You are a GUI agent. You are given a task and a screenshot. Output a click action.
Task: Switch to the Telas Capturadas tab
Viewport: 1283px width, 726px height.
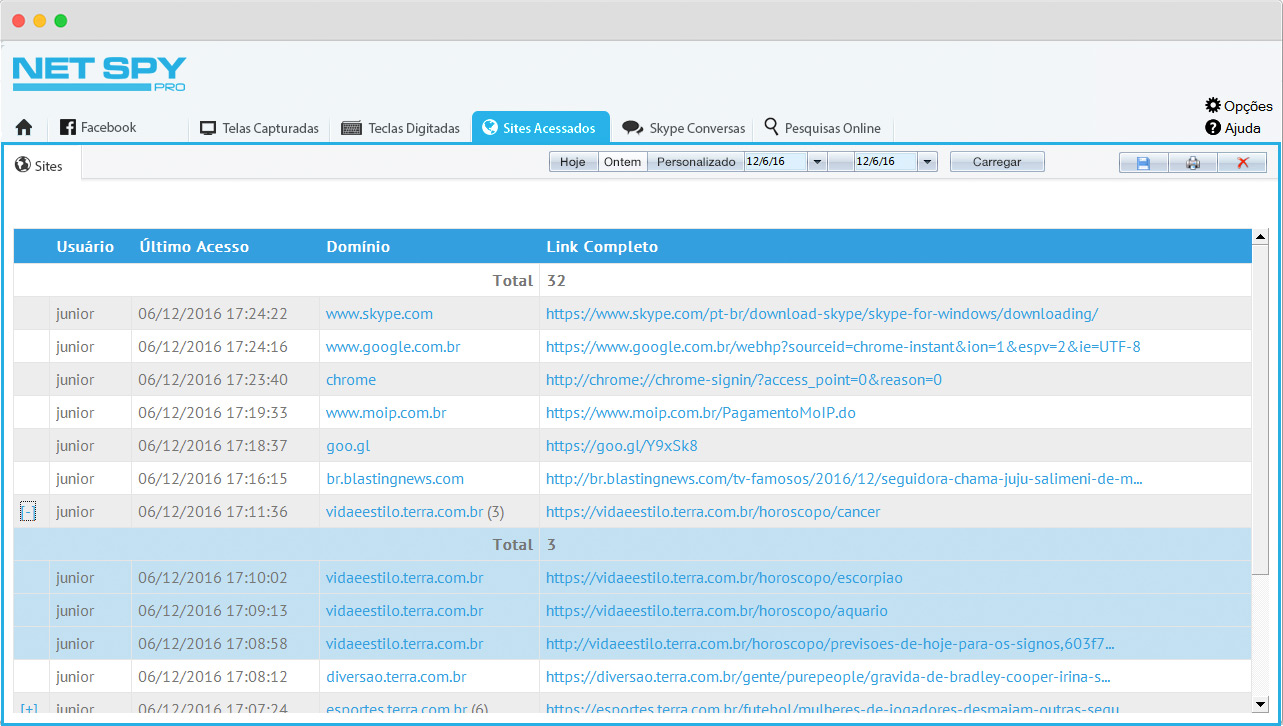[259, 128]
